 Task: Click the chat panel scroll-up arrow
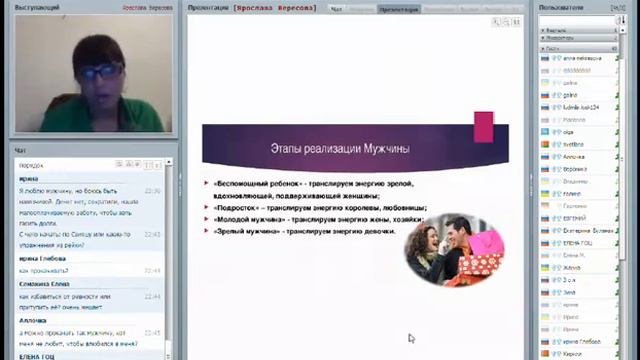click(x=169, y=162)
